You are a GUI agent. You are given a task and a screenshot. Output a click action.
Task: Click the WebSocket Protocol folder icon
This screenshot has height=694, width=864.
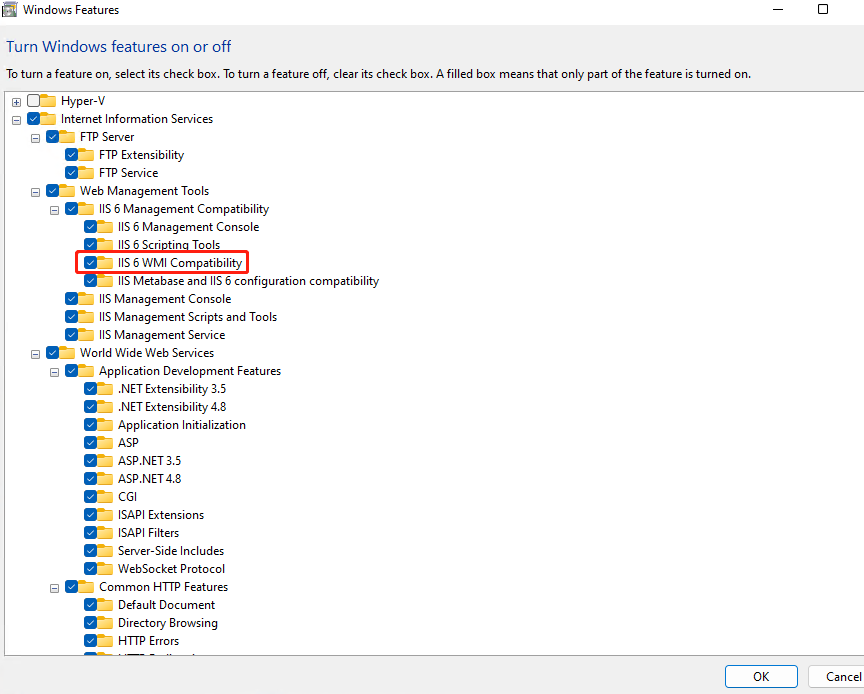105,569
